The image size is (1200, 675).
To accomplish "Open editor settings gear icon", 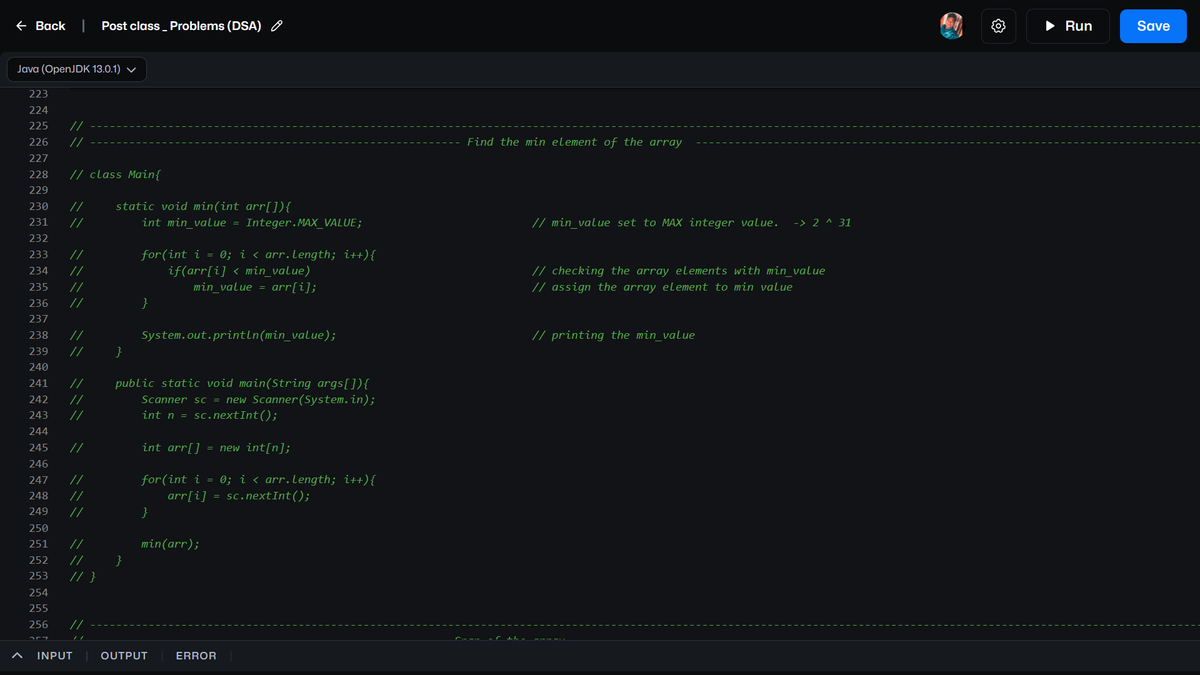I will [x=998, y=26].
